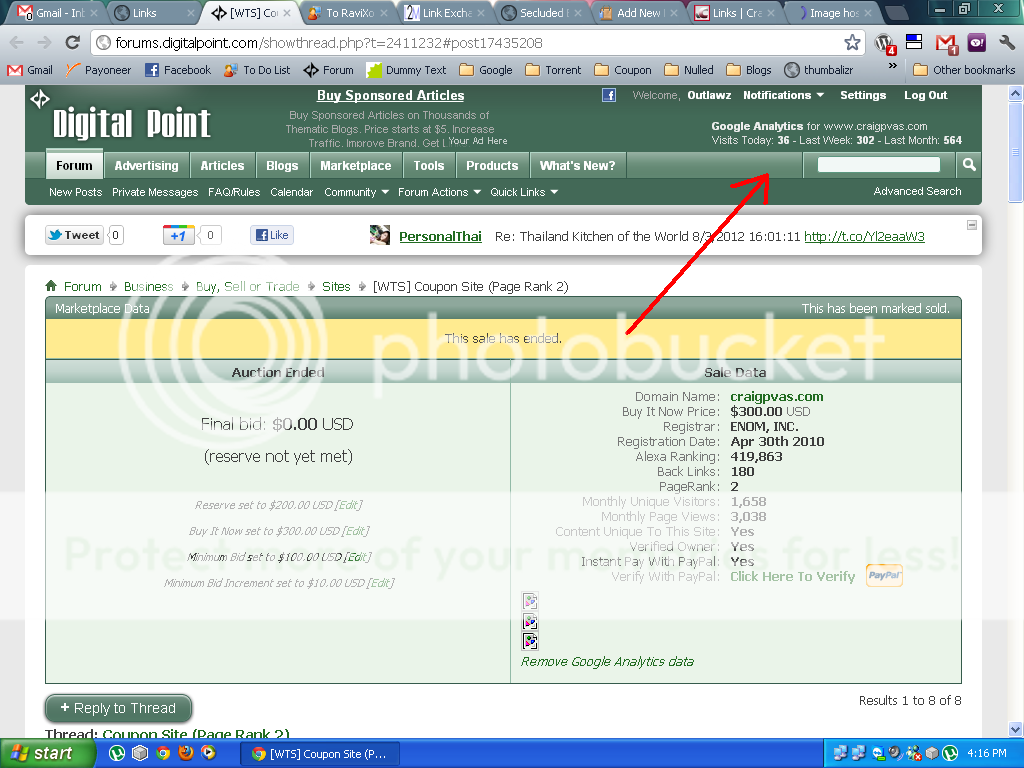Click the page scrollbar up arrow

(x=1016, y=93)
